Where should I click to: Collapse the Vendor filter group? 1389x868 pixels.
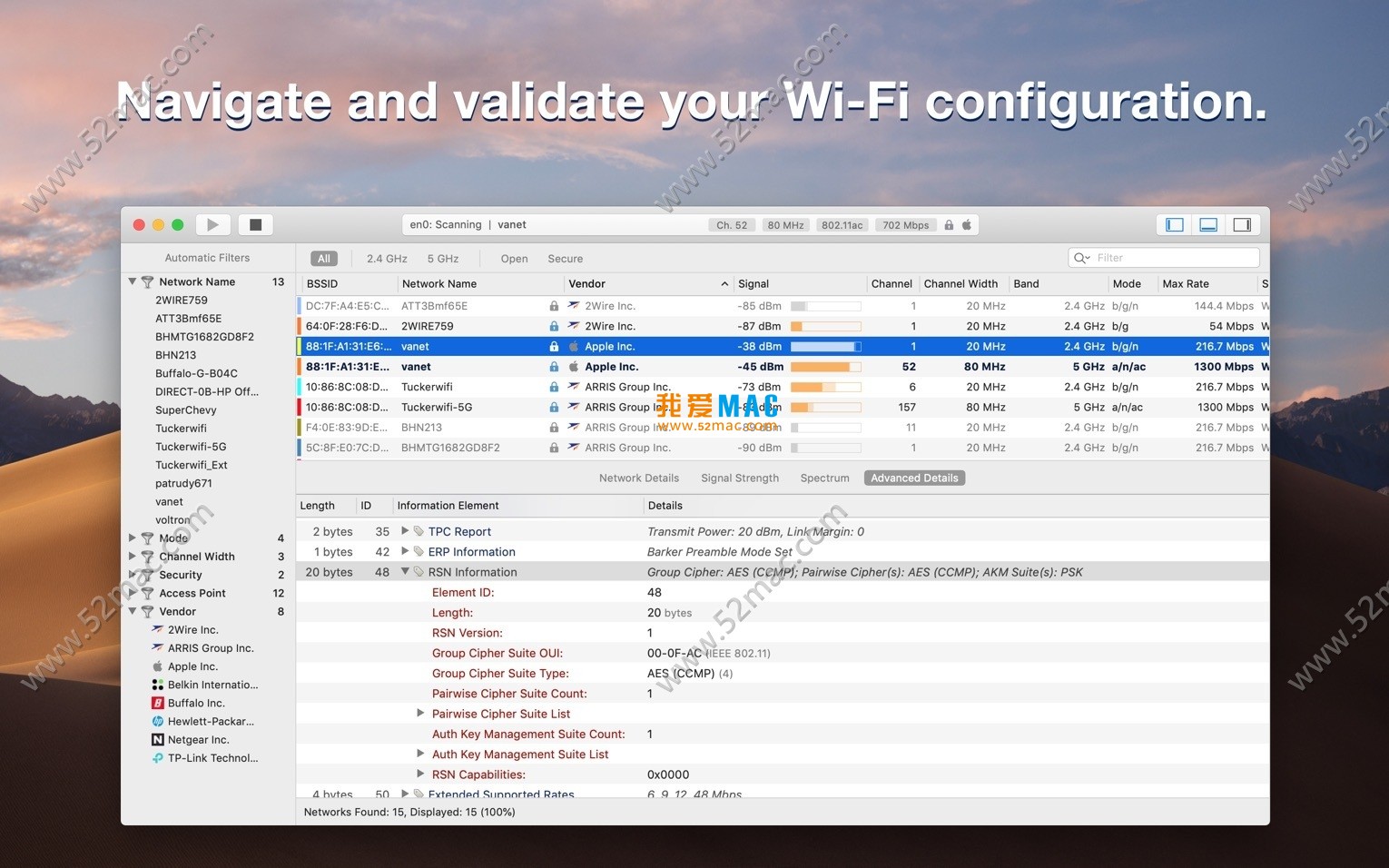coord(133,611)
